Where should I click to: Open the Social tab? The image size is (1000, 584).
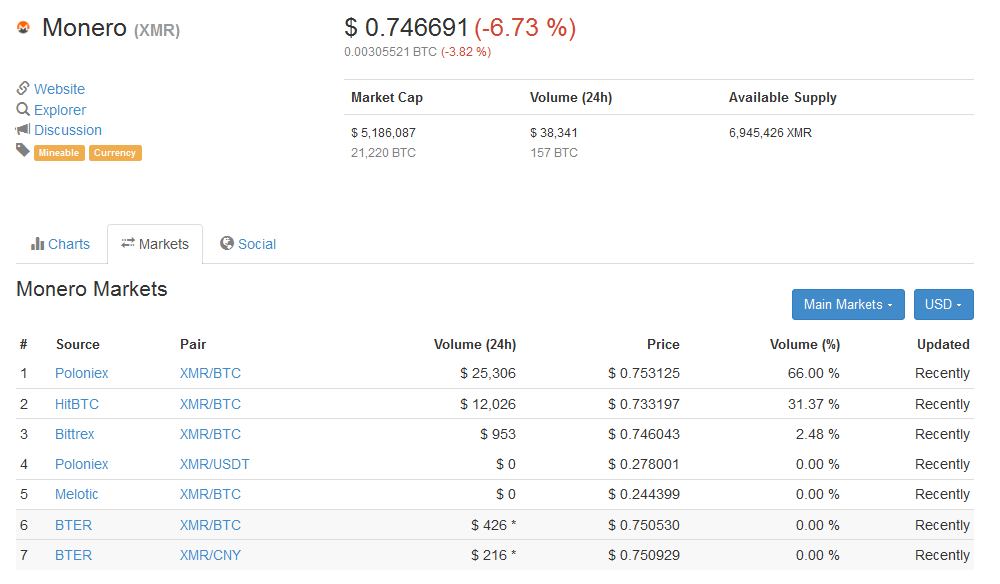(x=248, y=244)
